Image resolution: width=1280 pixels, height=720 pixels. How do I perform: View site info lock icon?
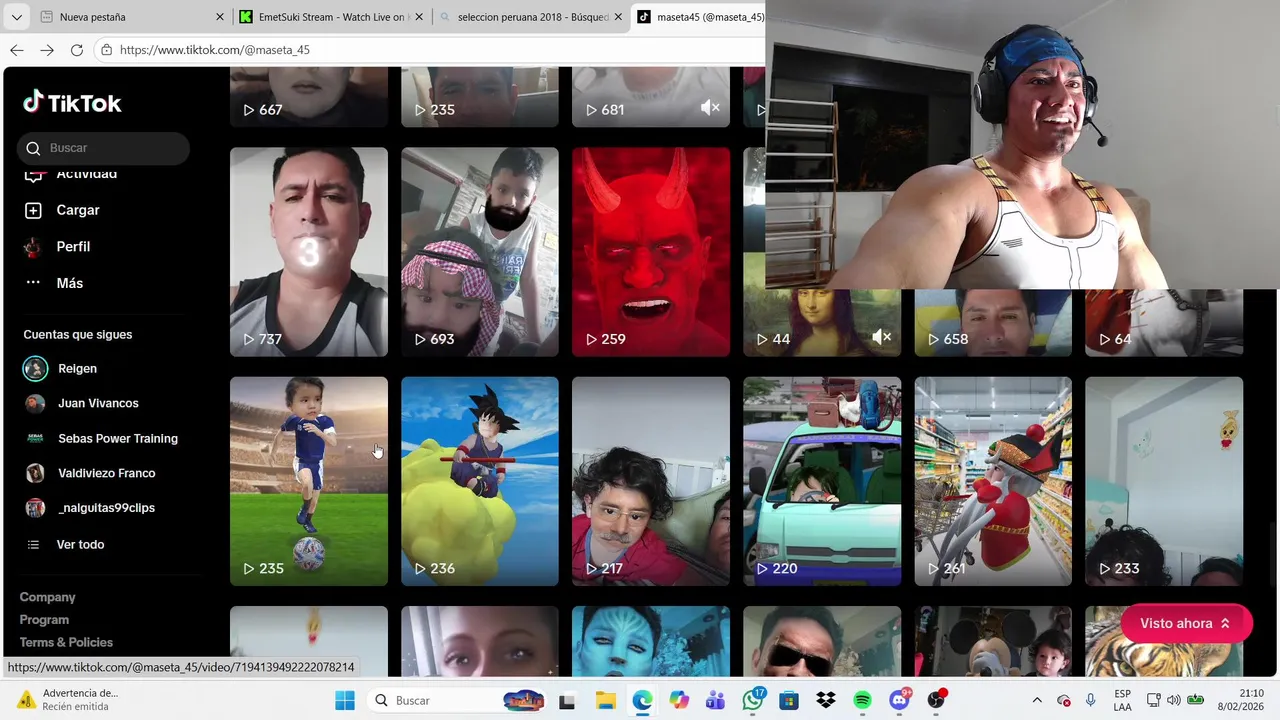point(107,50)
